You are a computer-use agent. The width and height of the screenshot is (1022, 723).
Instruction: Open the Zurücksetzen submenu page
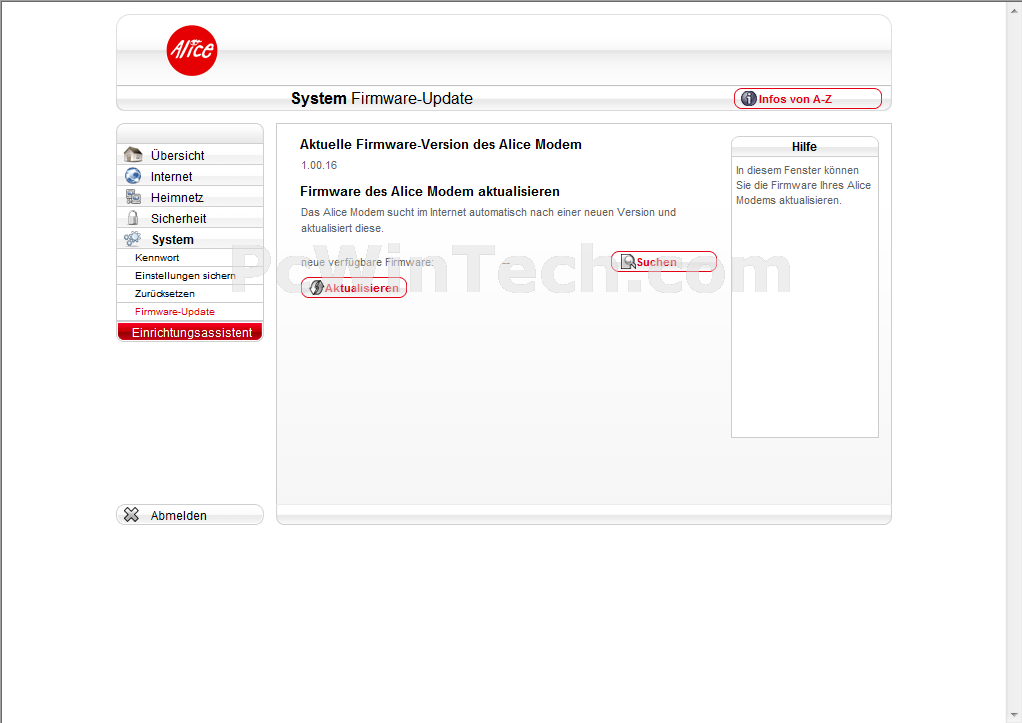(x=190, y=293)
